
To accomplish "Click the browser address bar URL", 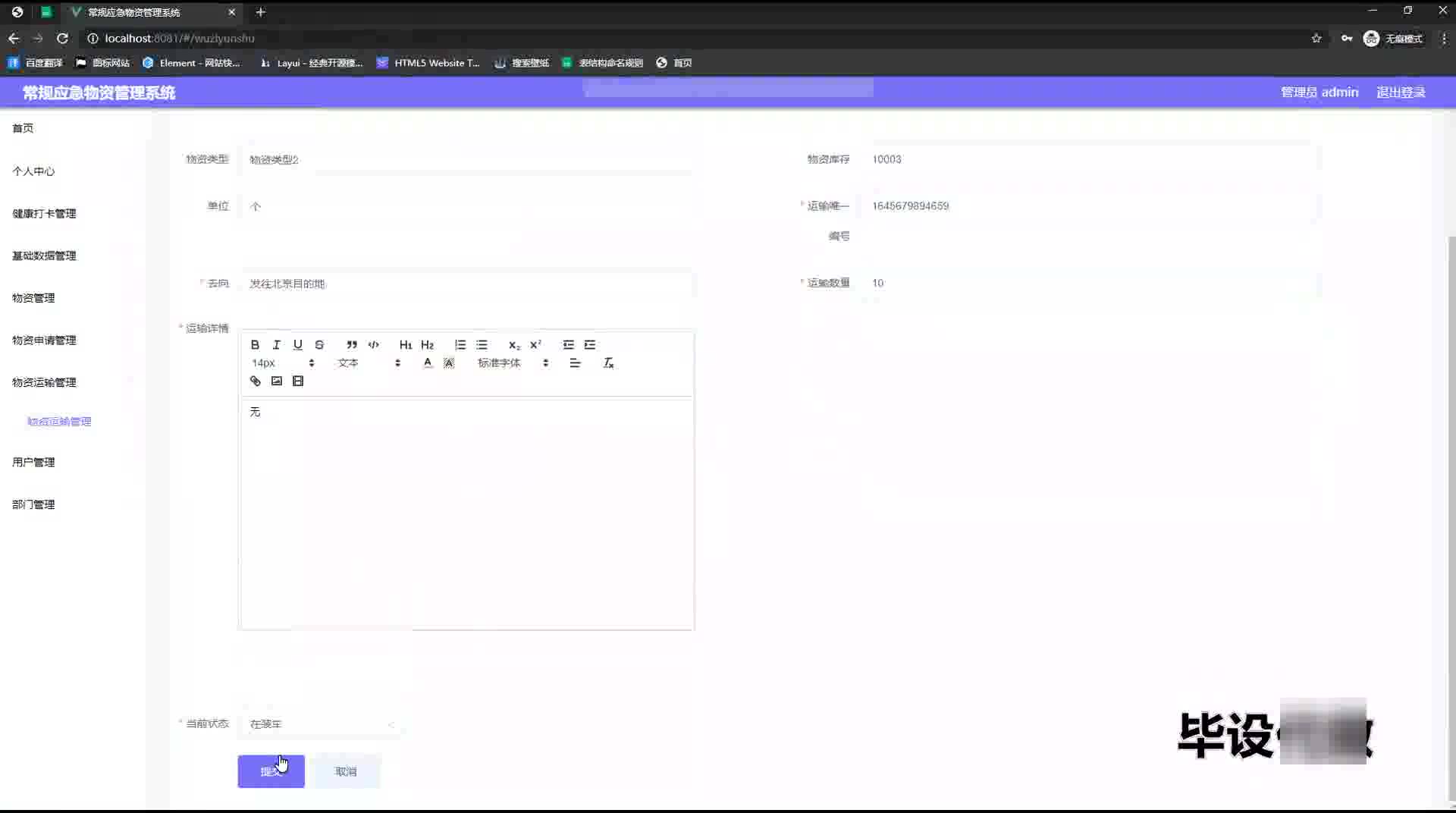I will (x=180, y=38).
